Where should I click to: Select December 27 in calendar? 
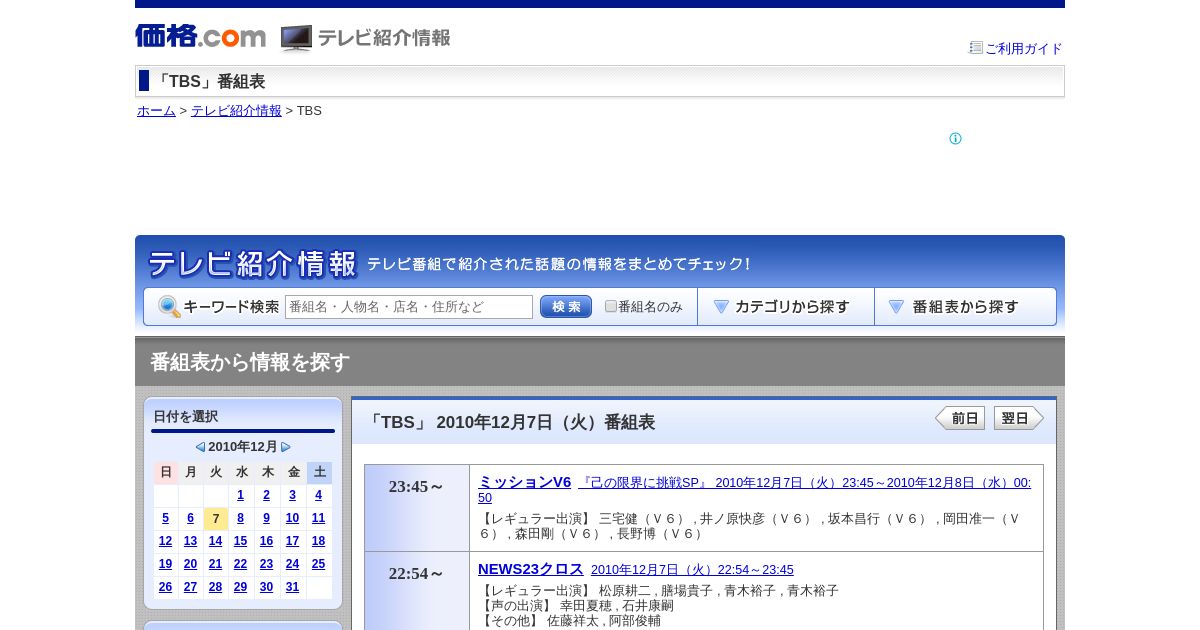(190, 587)
